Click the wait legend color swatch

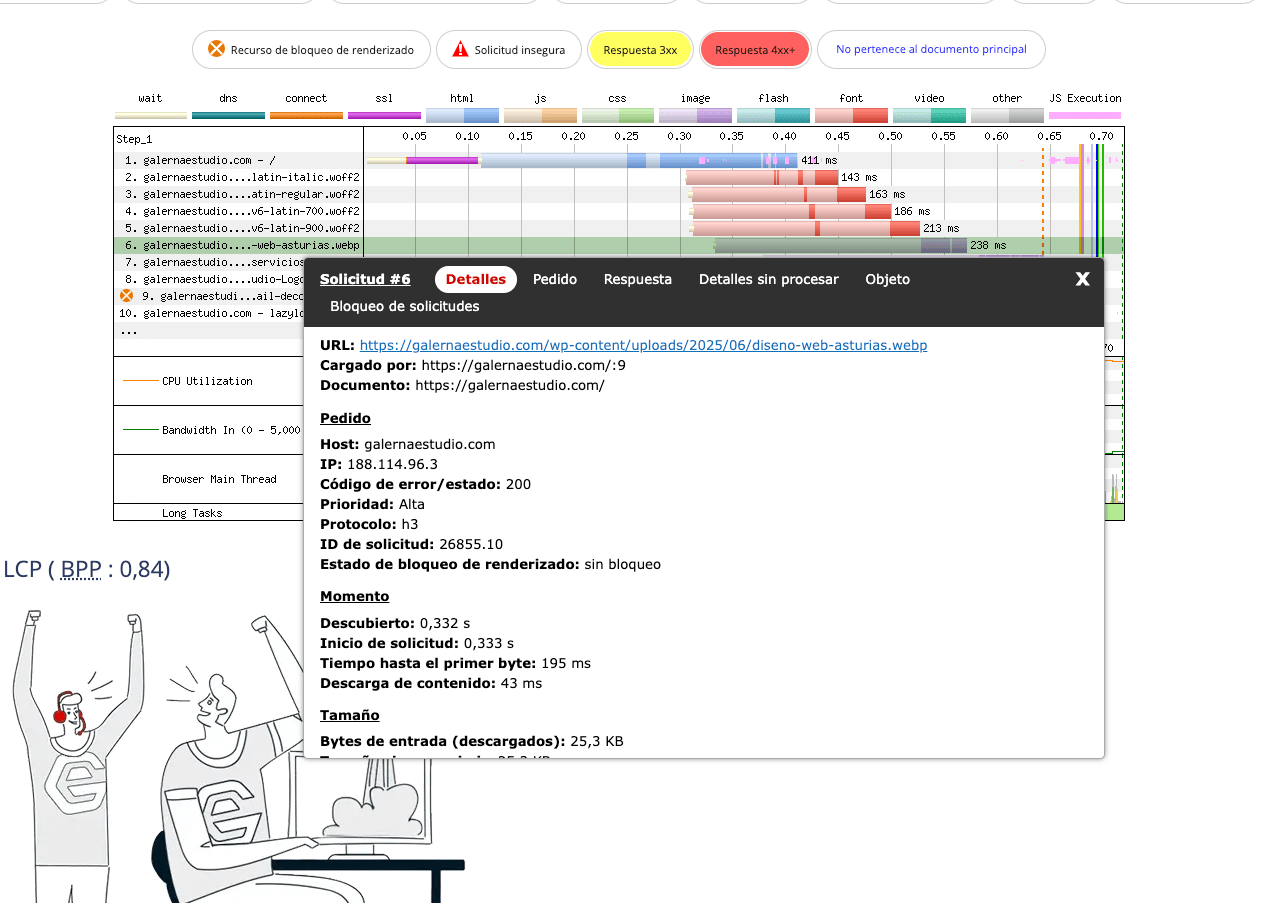click(x=151, y=115)
